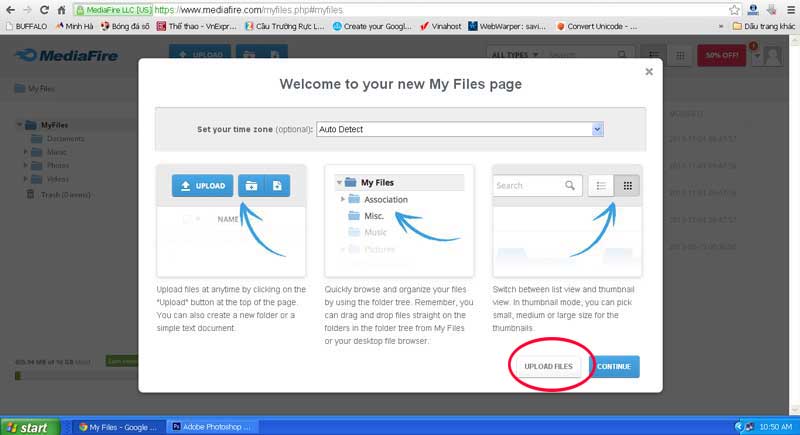This screenshot has width=800, height=435.
Task: Click the browser Home icon
Action: (x=61, y=10)
